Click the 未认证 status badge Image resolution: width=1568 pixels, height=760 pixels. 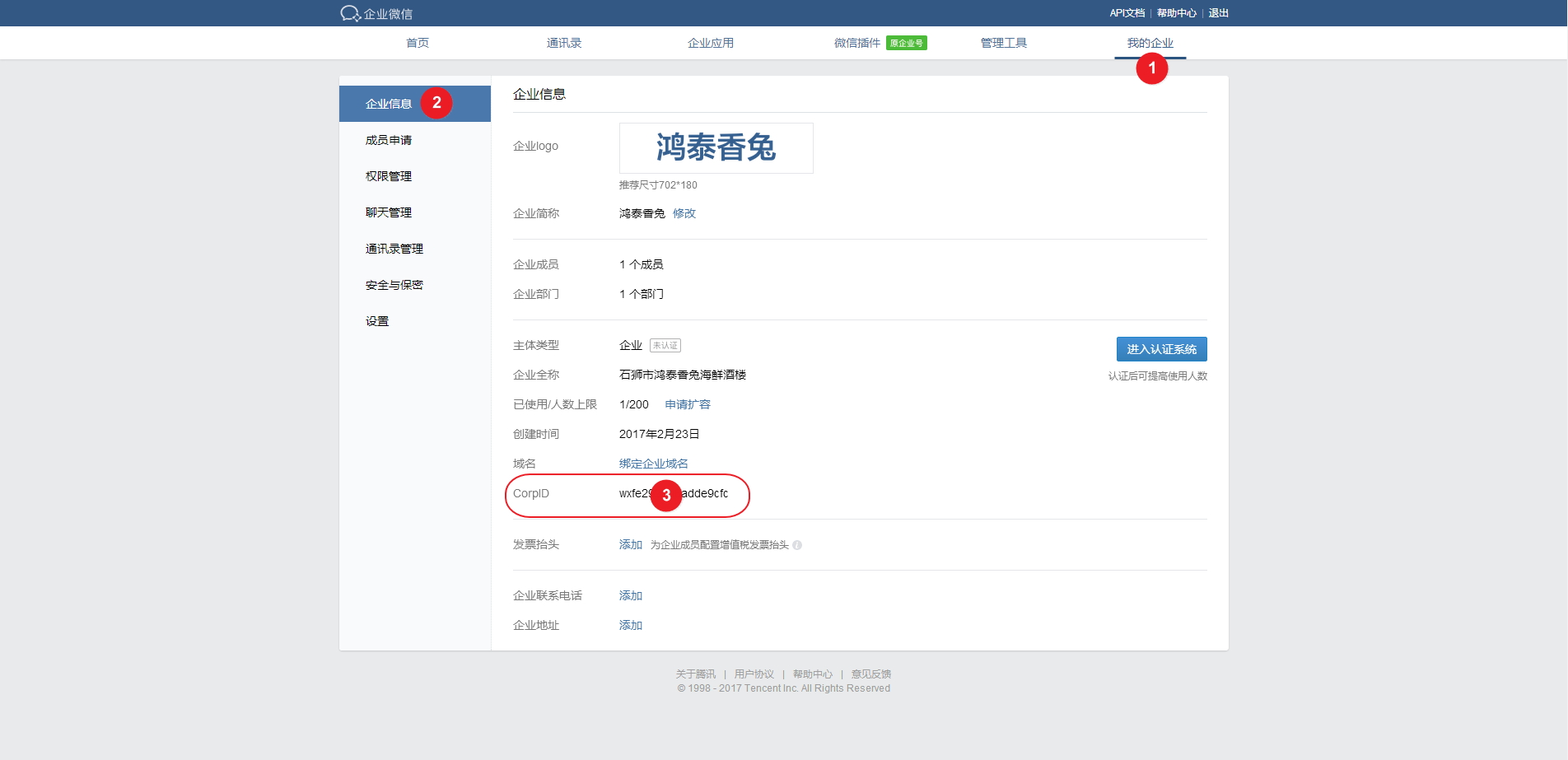[665, 346]
